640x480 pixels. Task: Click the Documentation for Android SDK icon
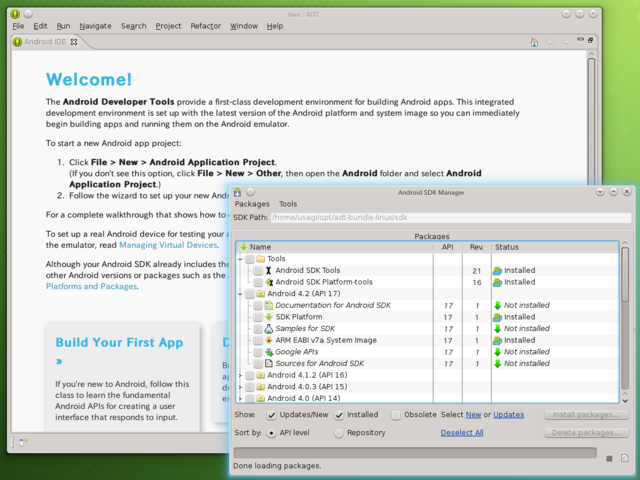tap(269, 305)
